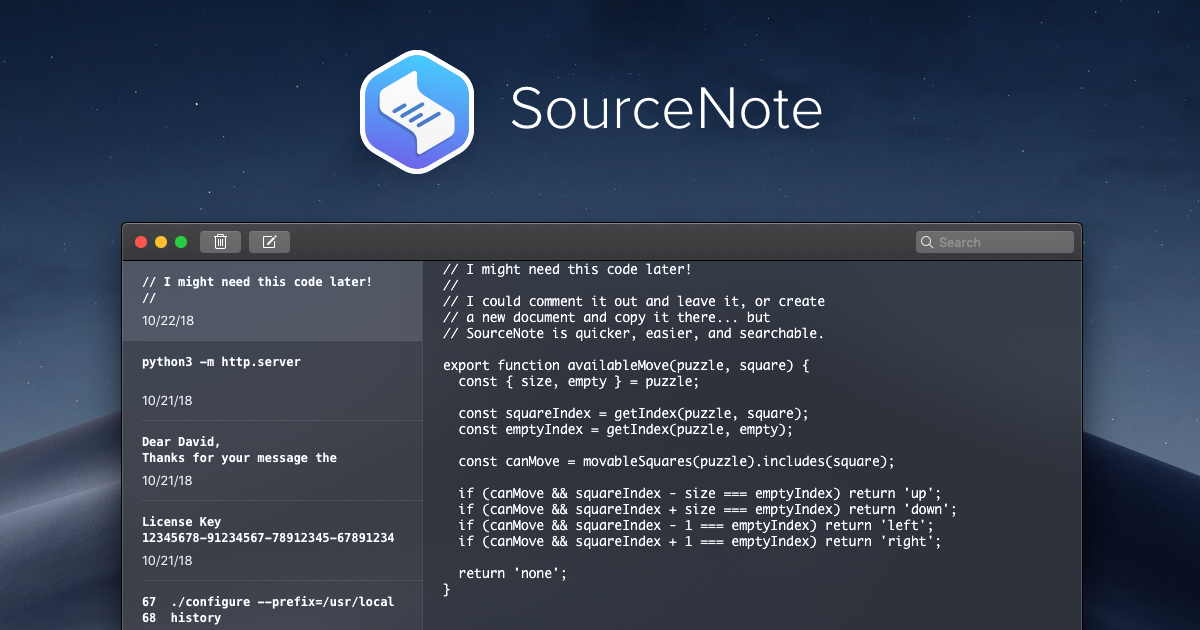Click the line returning 'up'
This screenshot has height=630, width=1200.
[700, 493]
